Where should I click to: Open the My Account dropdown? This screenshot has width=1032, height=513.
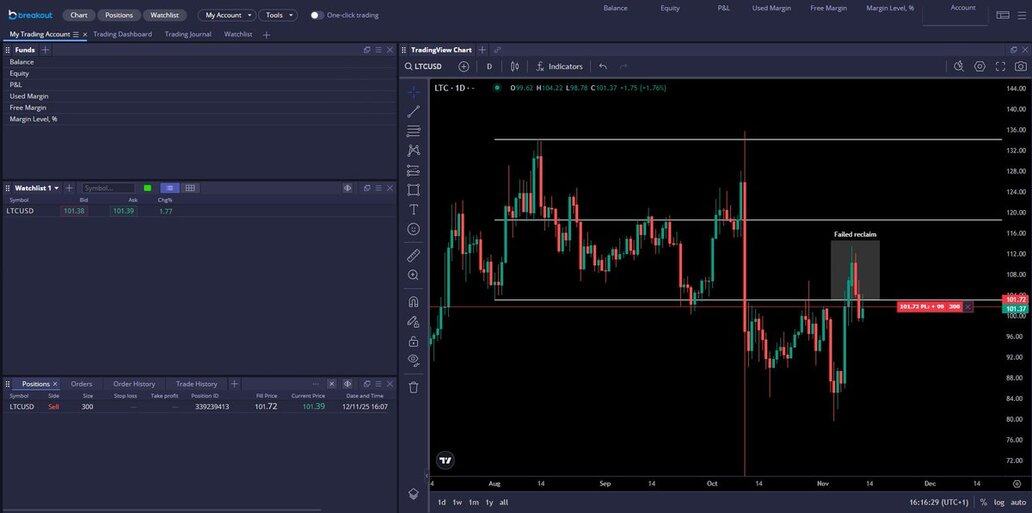coord(225,15)
